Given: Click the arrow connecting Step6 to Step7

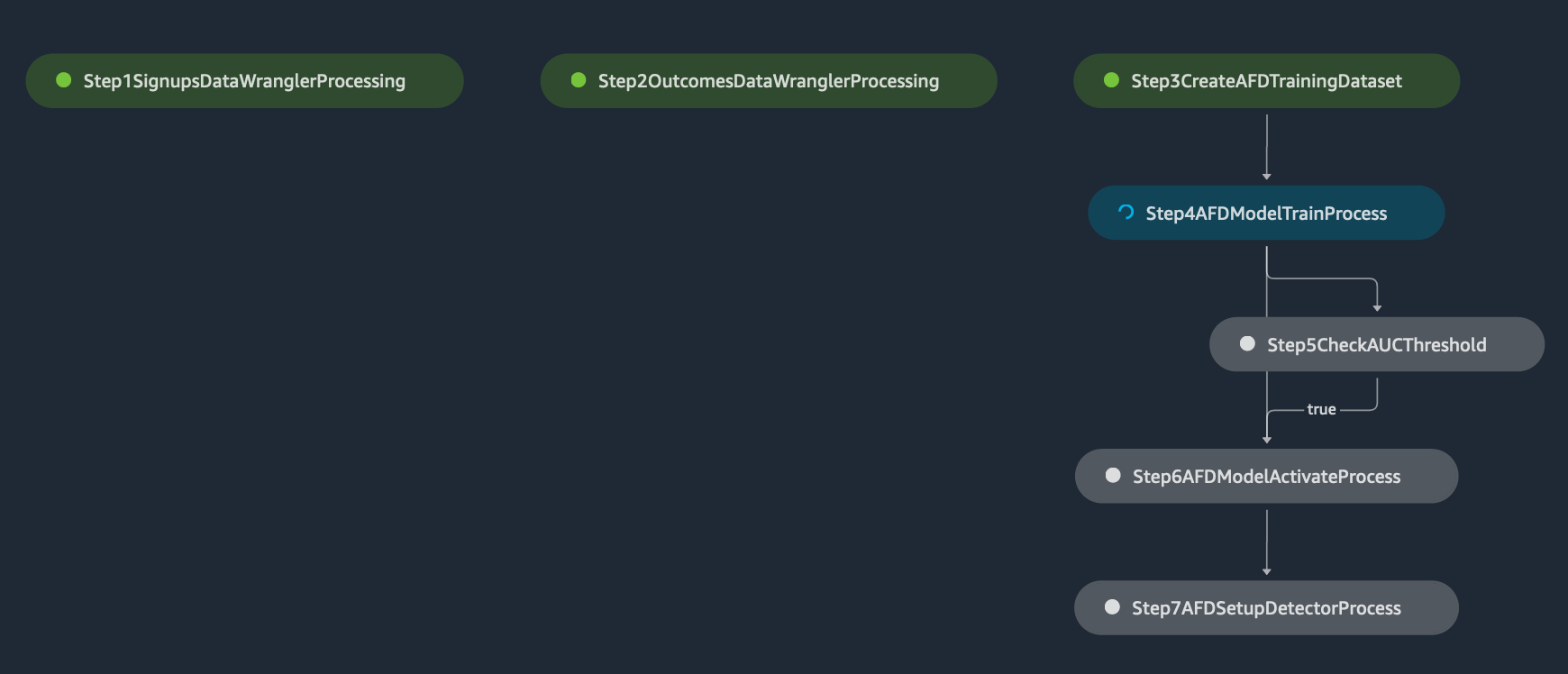Looking at the screenshot, I should (1266, 542).
